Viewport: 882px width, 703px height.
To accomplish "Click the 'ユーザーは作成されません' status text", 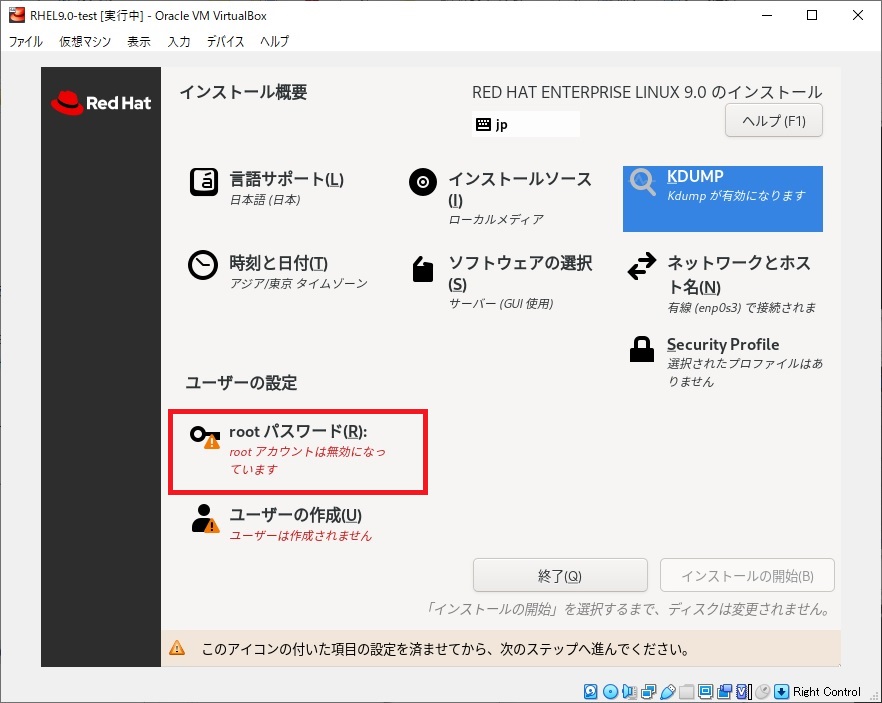I will pyautogui.click(x=300, y=535).
